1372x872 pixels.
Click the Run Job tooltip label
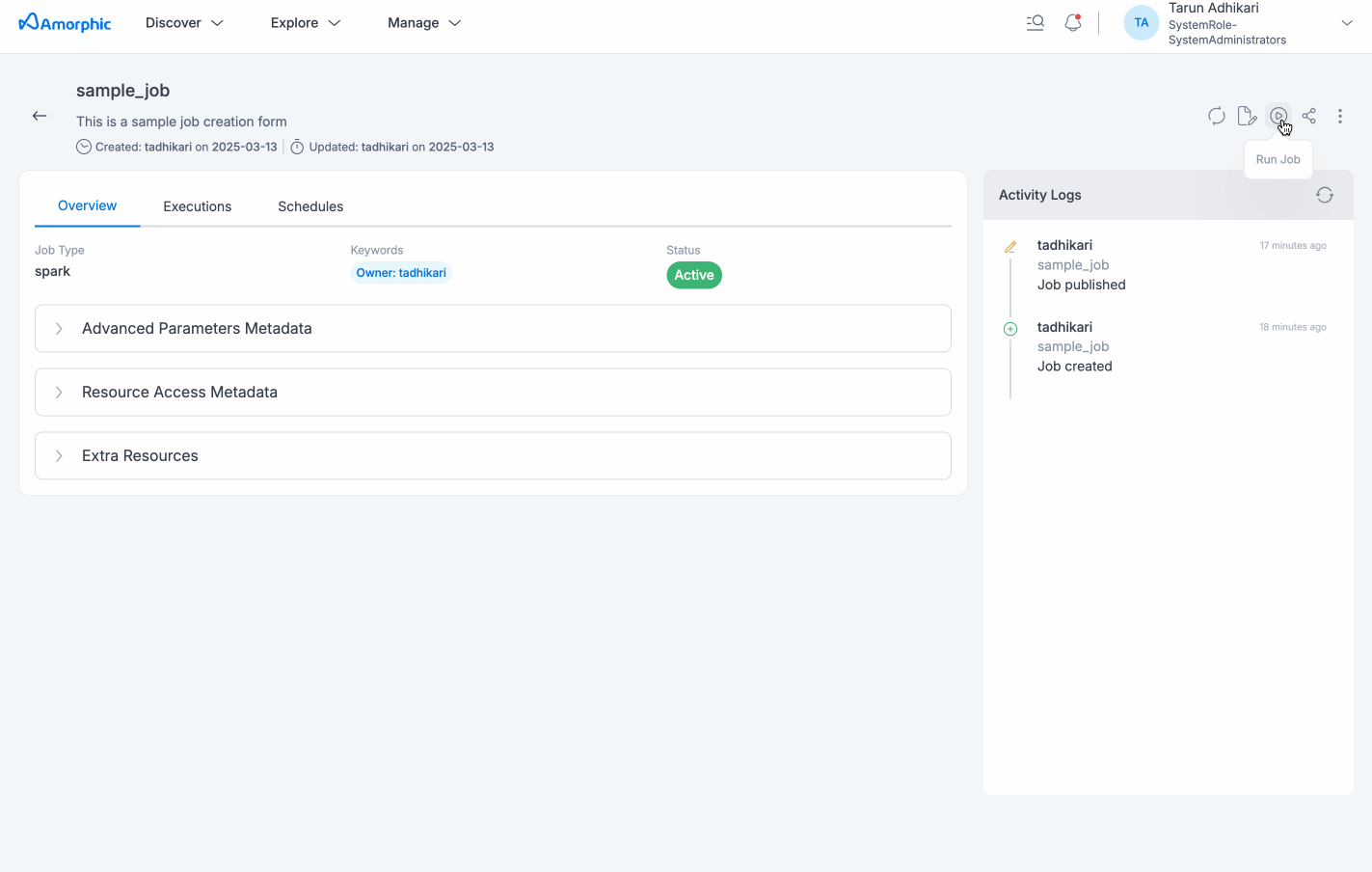pyautogui.click(x=1278, y=159)
